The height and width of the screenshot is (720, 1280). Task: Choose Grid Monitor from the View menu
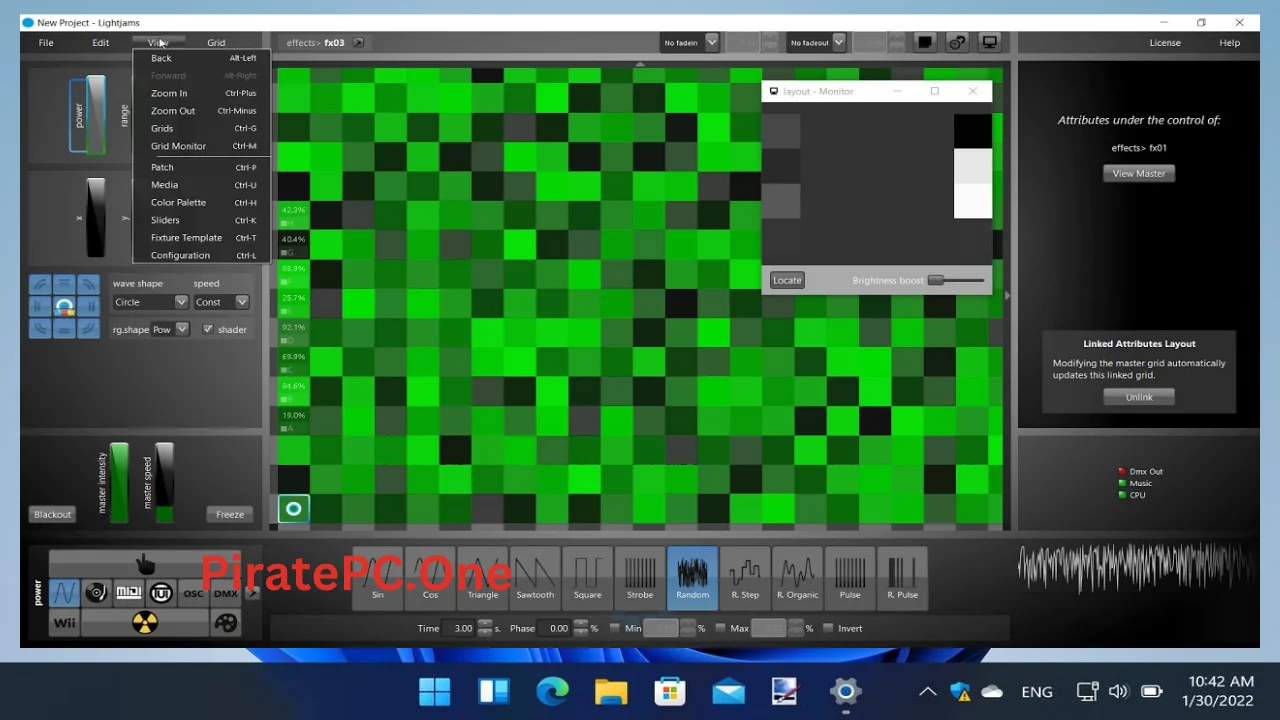pyautogui.click(x=203, y=146)
